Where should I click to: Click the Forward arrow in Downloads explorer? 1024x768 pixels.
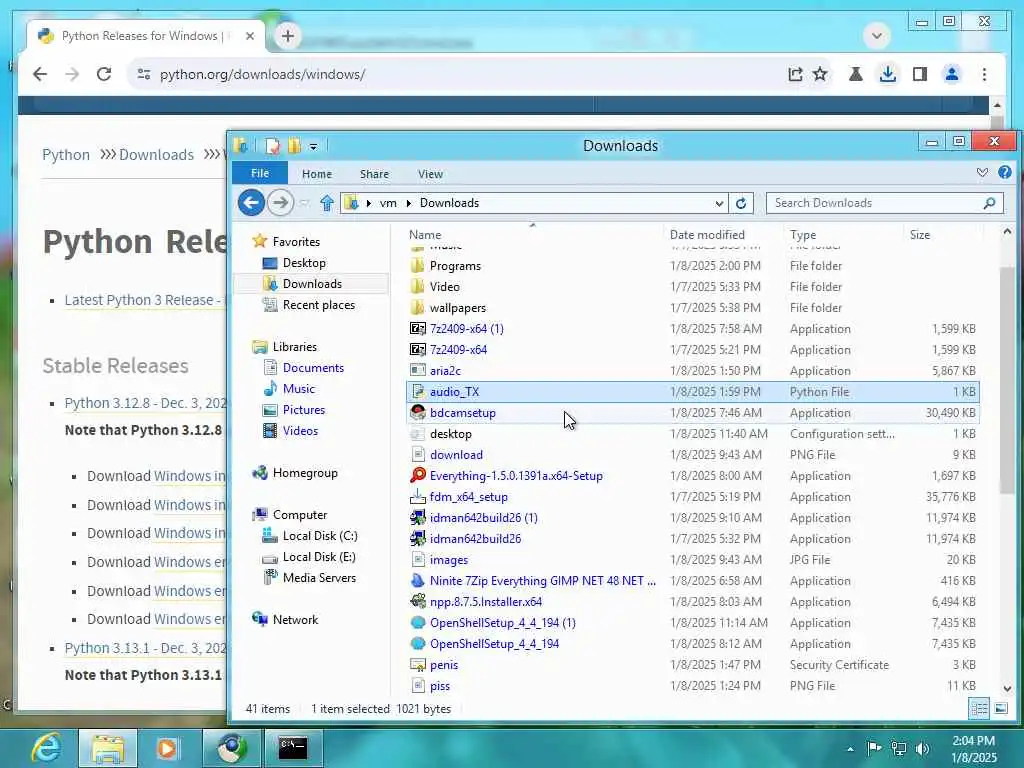tap(281, 203)
